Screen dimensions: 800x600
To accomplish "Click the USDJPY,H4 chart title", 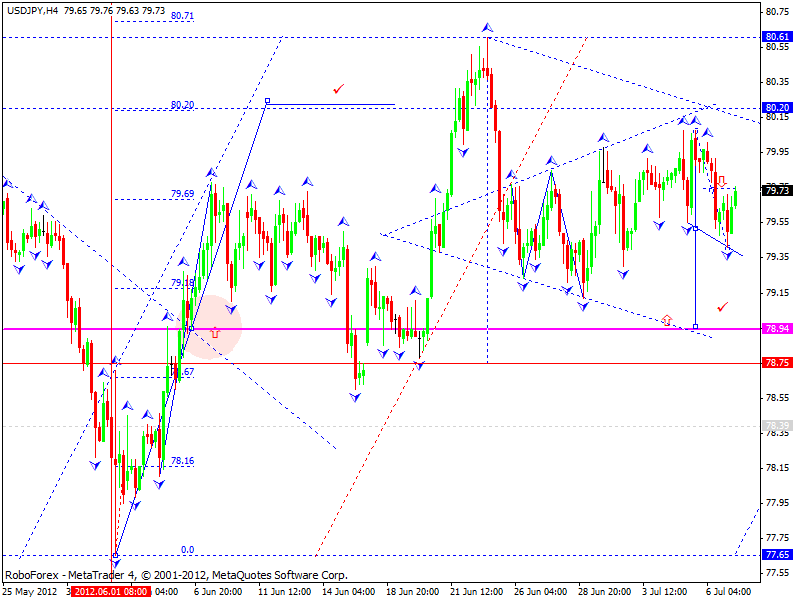I will 33,10.
